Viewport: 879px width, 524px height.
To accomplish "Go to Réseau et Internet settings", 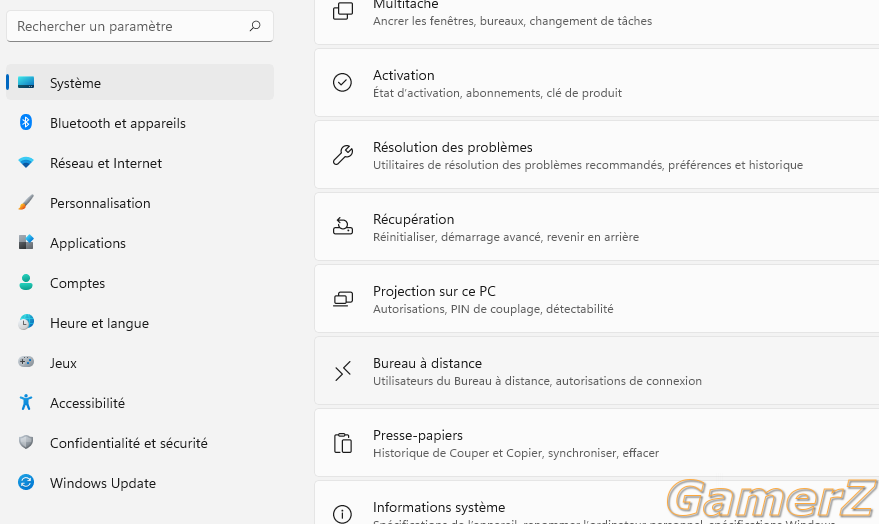I will tap(140, 163).
